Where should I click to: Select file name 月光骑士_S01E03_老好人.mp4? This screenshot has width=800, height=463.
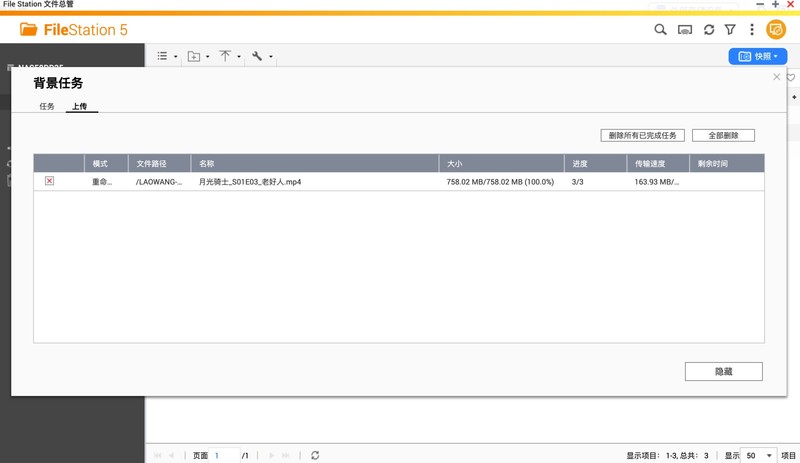click(x=250, y=182)
